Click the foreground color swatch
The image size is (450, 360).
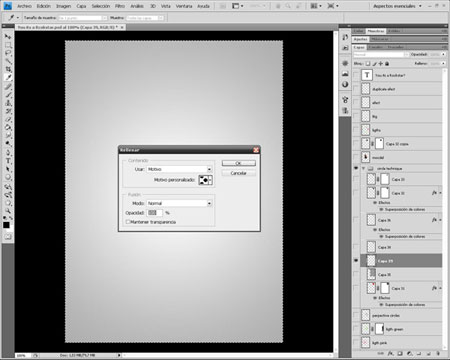point(6,225)
